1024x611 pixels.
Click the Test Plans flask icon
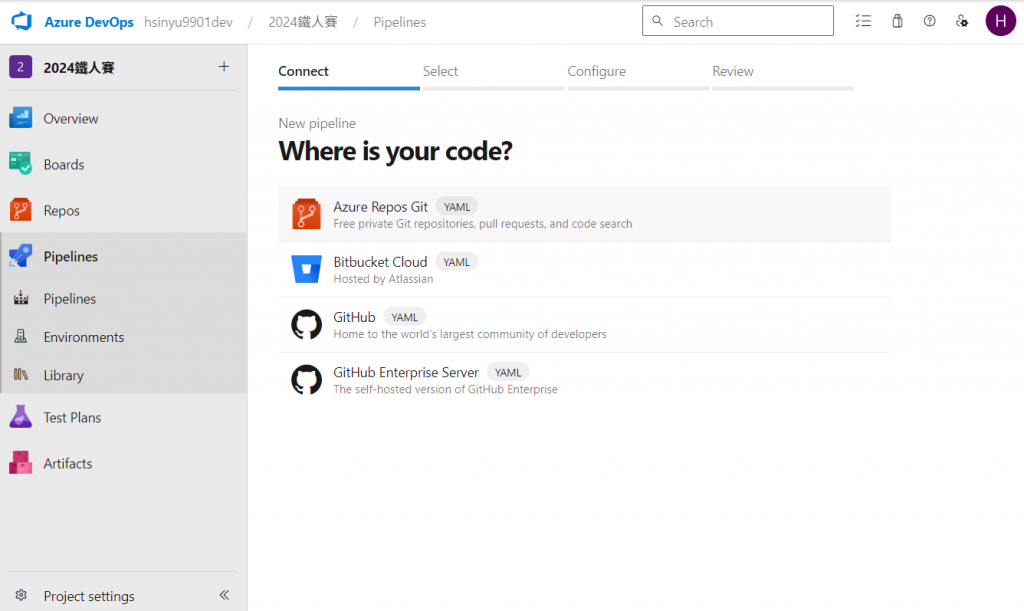tap(20, 416)
